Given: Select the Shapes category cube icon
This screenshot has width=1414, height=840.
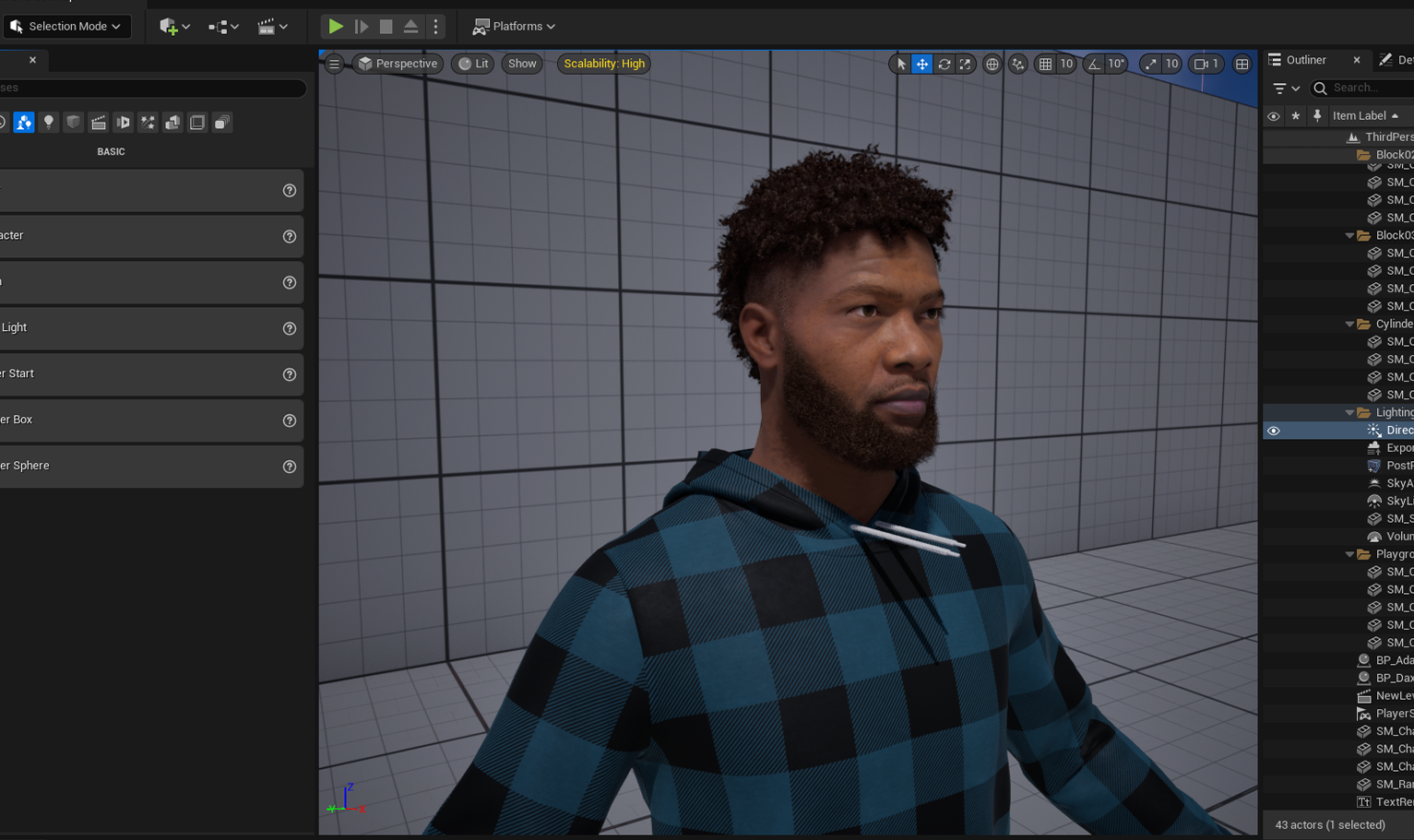Looking at the screenshot, I should coord(74,123).
